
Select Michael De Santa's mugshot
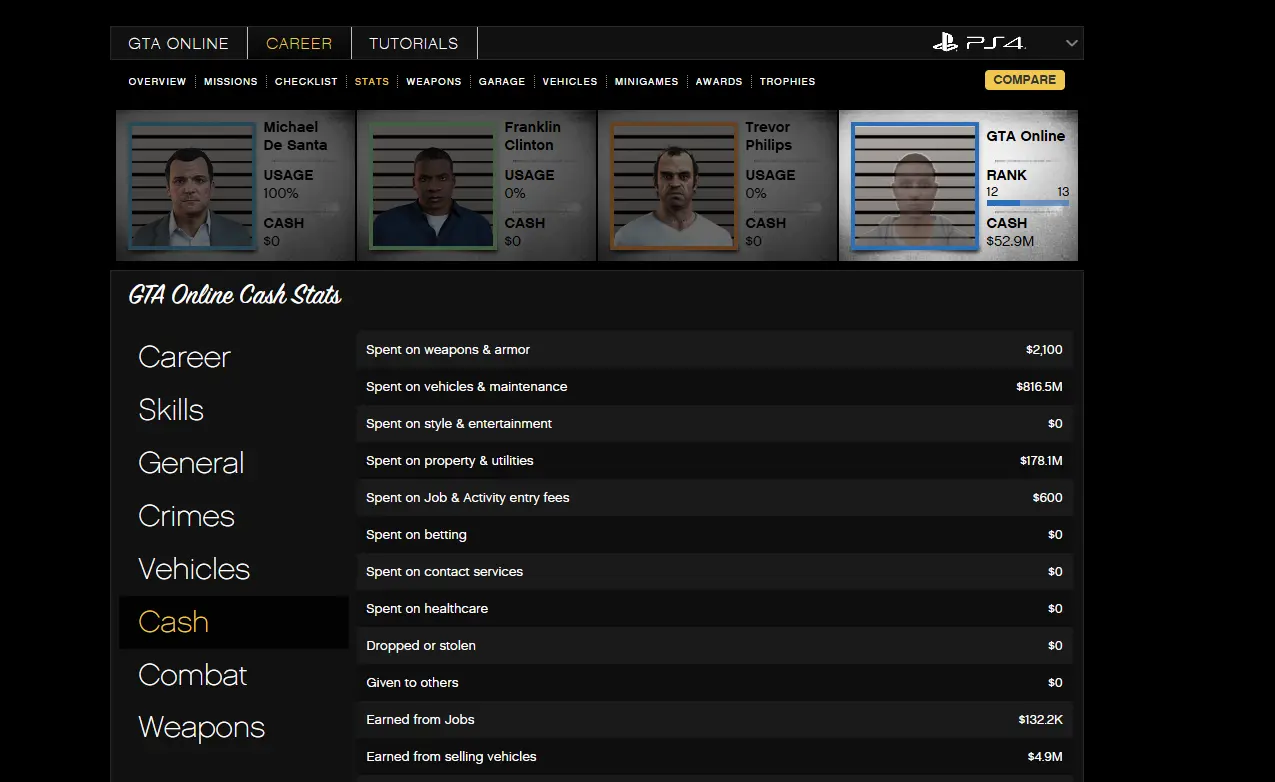[191, 186]
